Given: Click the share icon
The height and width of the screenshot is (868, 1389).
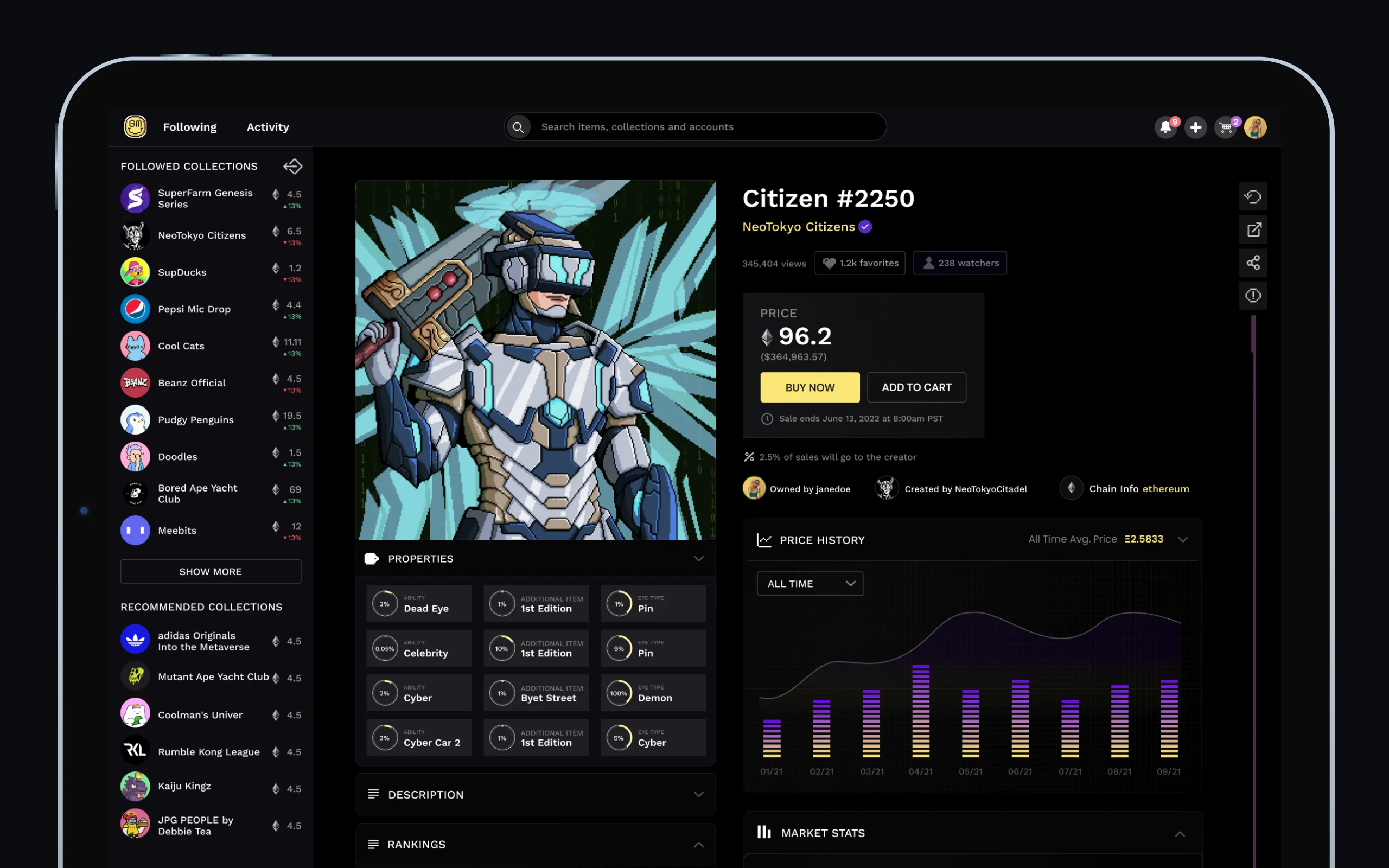Looking at the screenshot, I should coord(1253,263).
